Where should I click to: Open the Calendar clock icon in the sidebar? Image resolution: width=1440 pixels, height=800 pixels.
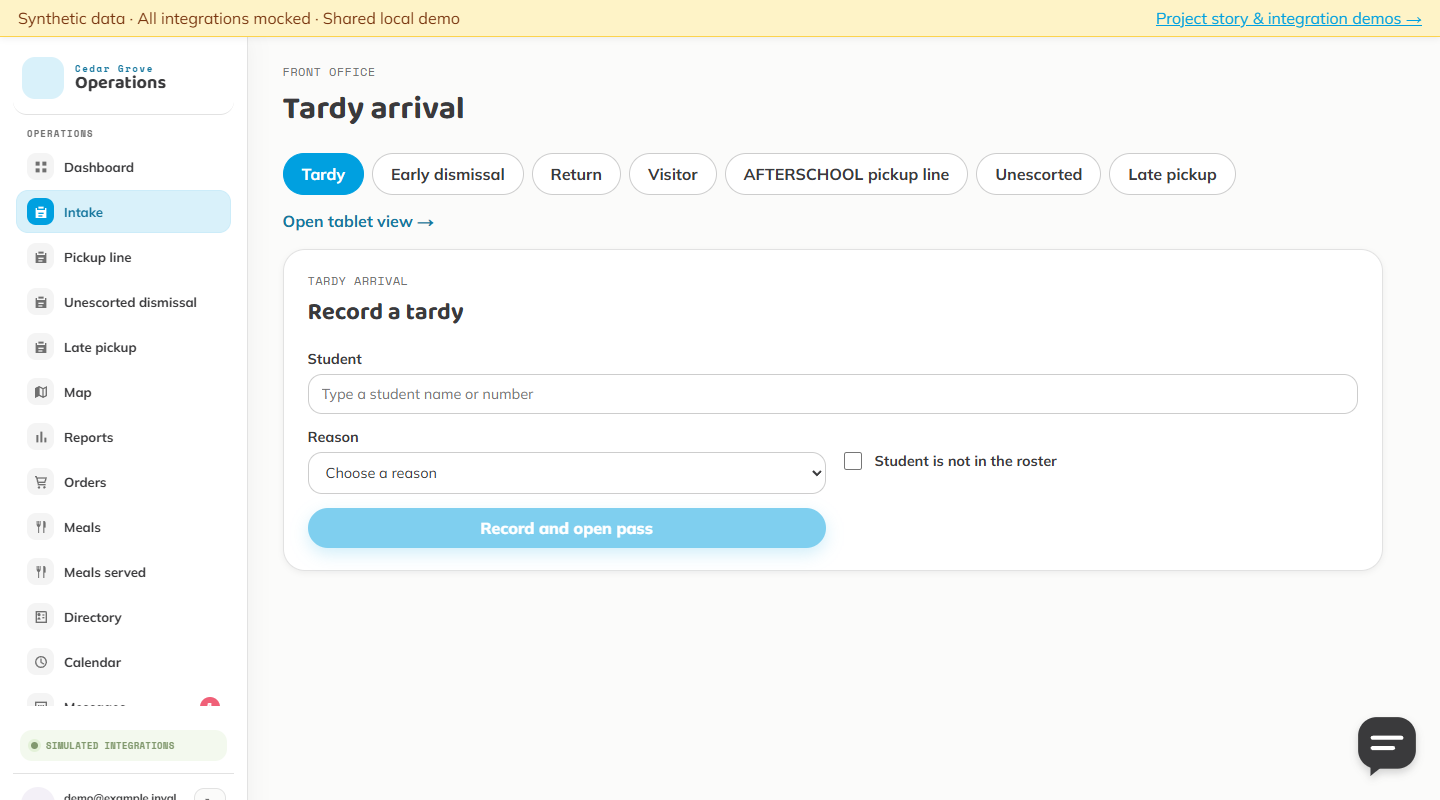41,662
